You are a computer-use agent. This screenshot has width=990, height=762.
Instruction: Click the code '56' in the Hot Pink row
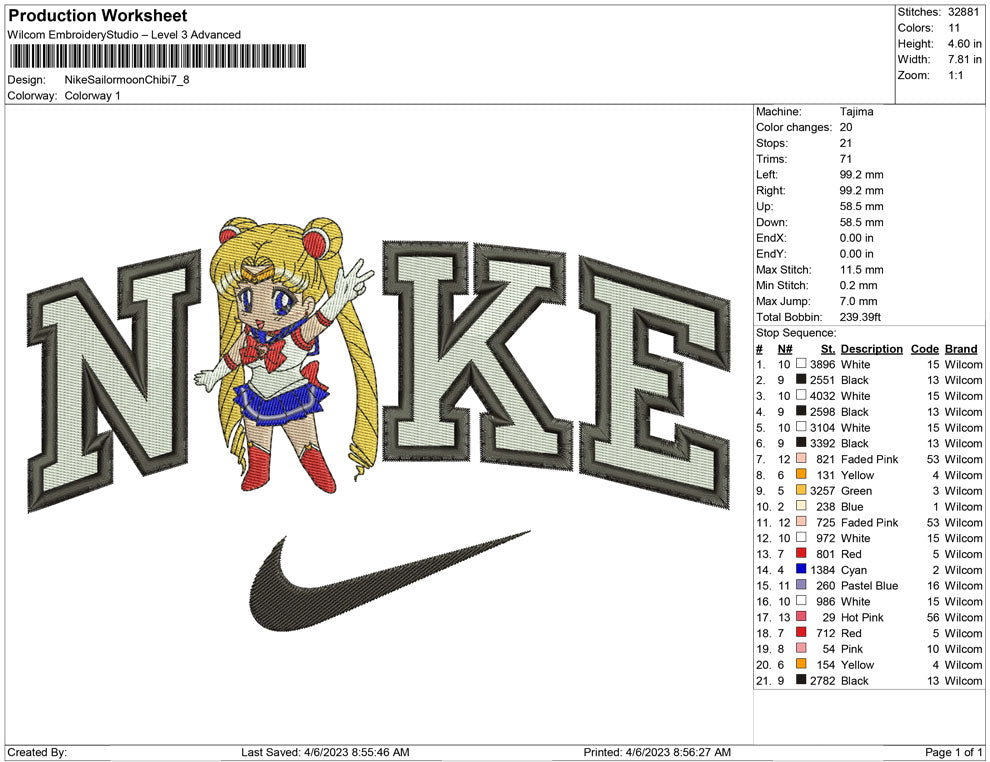(933, 617)
